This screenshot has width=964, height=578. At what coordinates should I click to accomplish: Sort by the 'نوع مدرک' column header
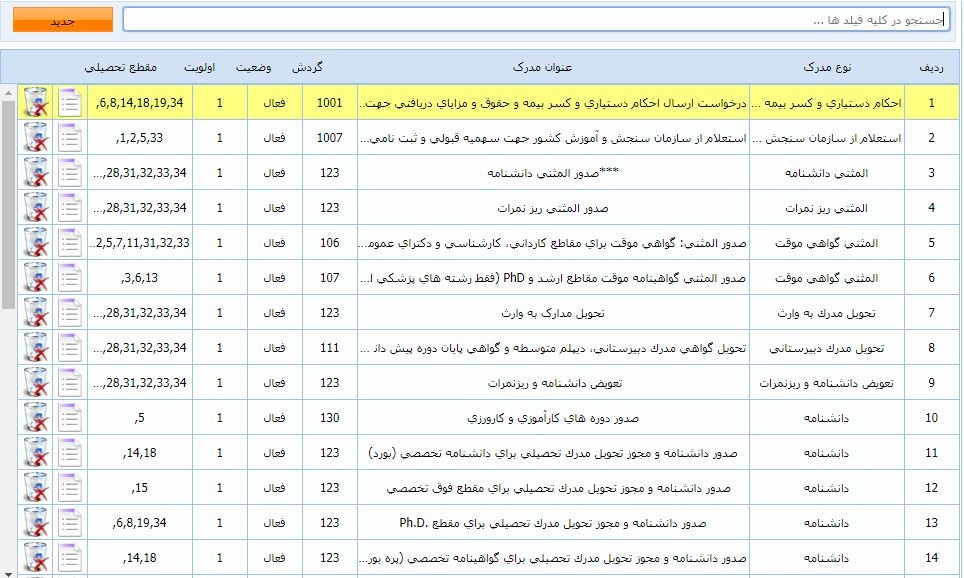827,67
